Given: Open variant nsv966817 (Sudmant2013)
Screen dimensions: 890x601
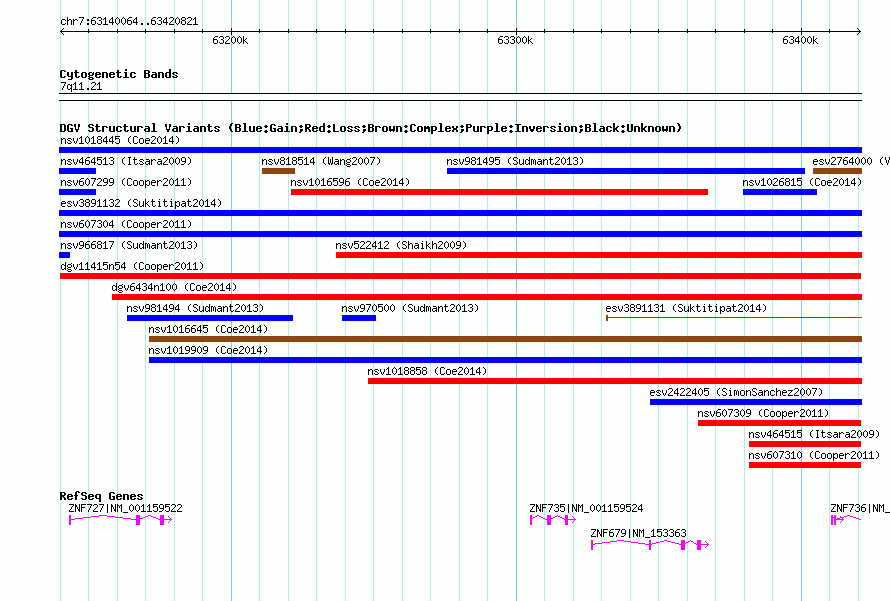Looking at the screenshot, I should [x=65, y=255].
